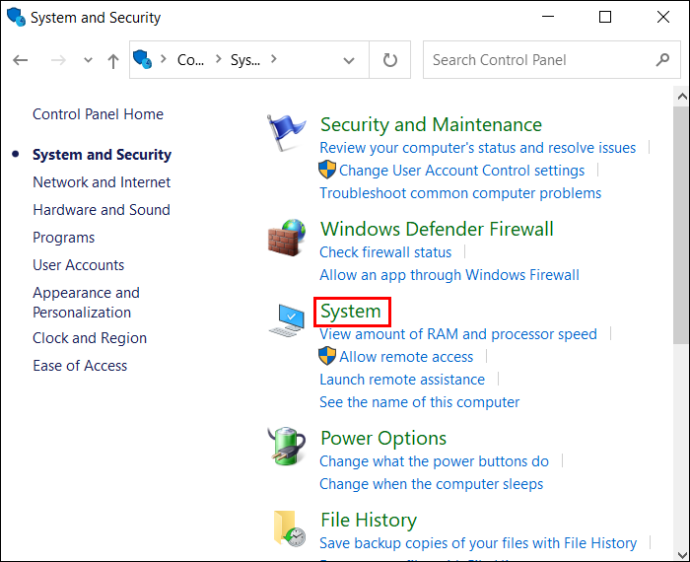Maximize the System and Security window

(x=605, y=17)
